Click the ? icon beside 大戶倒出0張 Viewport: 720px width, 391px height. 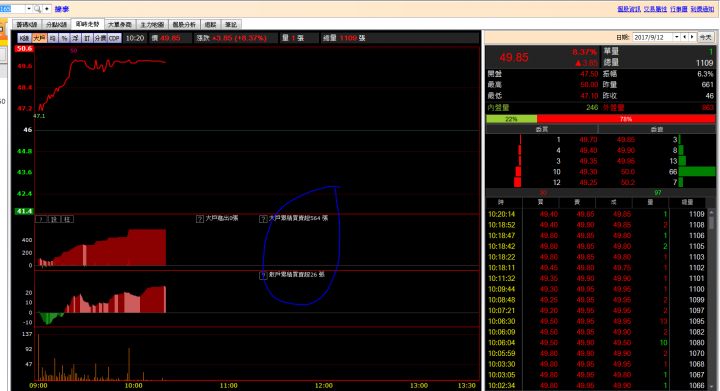200,219
